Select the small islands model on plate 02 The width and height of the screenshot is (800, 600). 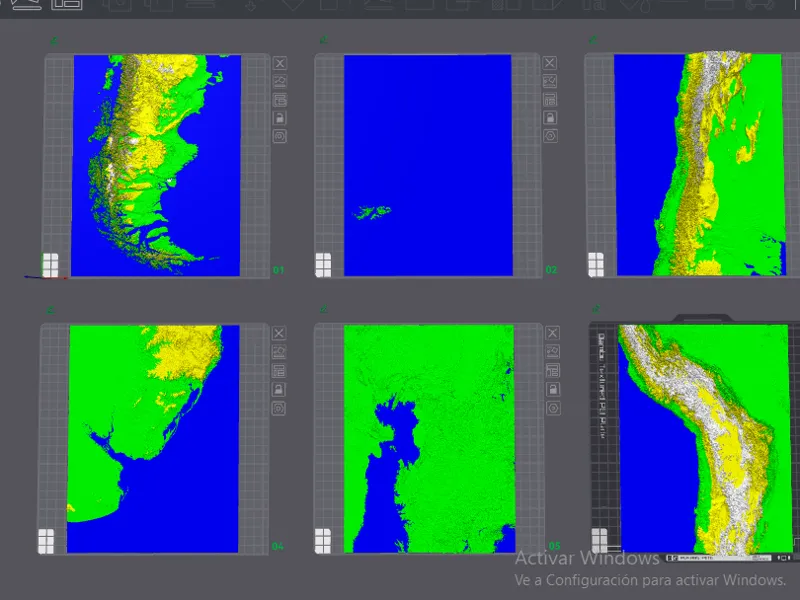point(428,165)
